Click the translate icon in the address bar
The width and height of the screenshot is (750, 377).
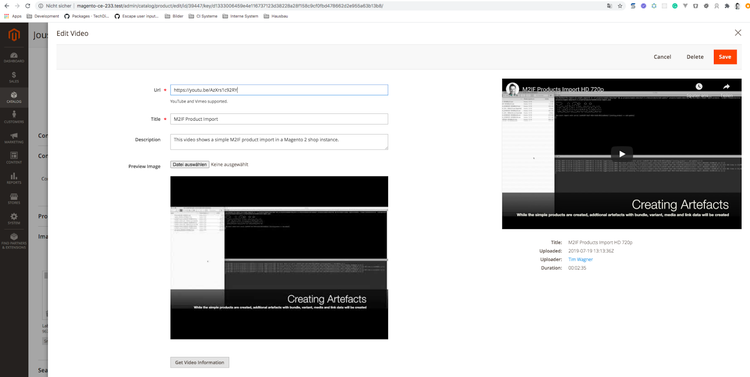(x=609, y=6)
